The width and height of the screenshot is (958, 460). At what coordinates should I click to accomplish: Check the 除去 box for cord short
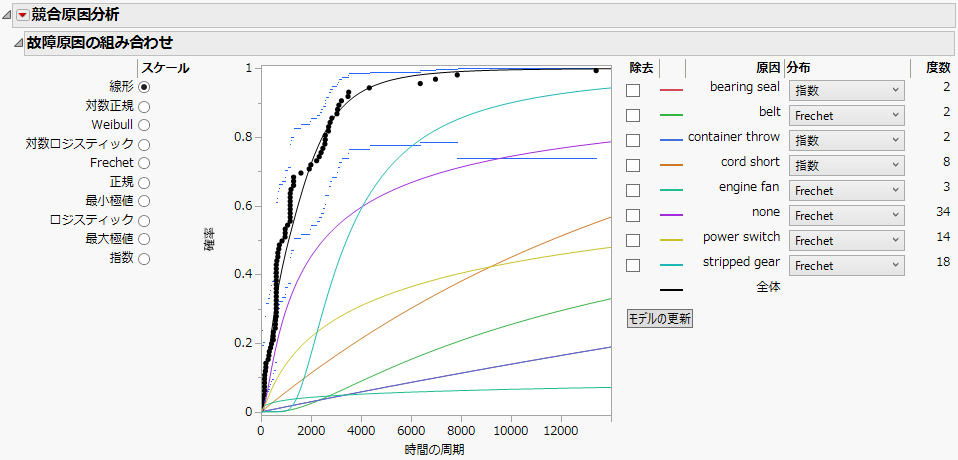pos(633,166)
